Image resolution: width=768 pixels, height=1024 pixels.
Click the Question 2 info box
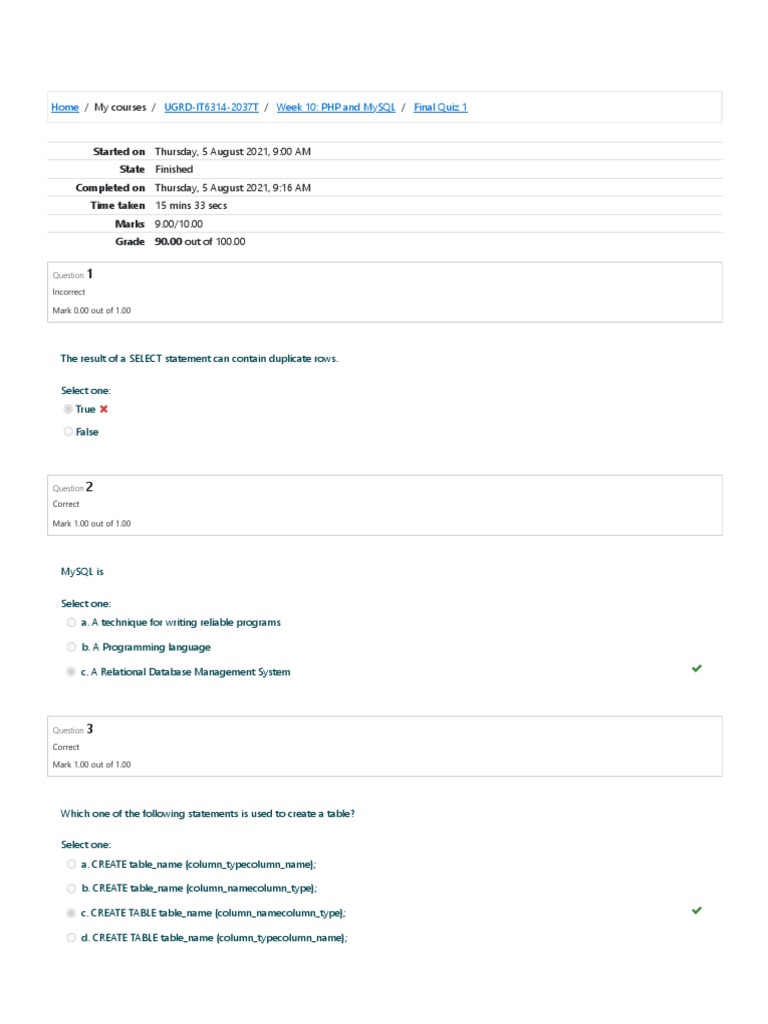point(385,505)
